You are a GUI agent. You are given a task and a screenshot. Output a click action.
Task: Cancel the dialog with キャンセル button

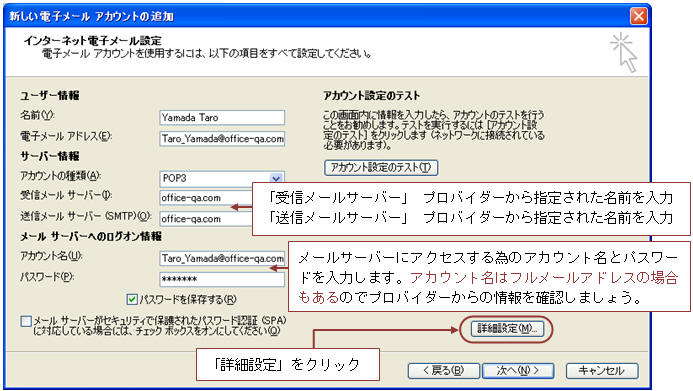coord(602,370)
